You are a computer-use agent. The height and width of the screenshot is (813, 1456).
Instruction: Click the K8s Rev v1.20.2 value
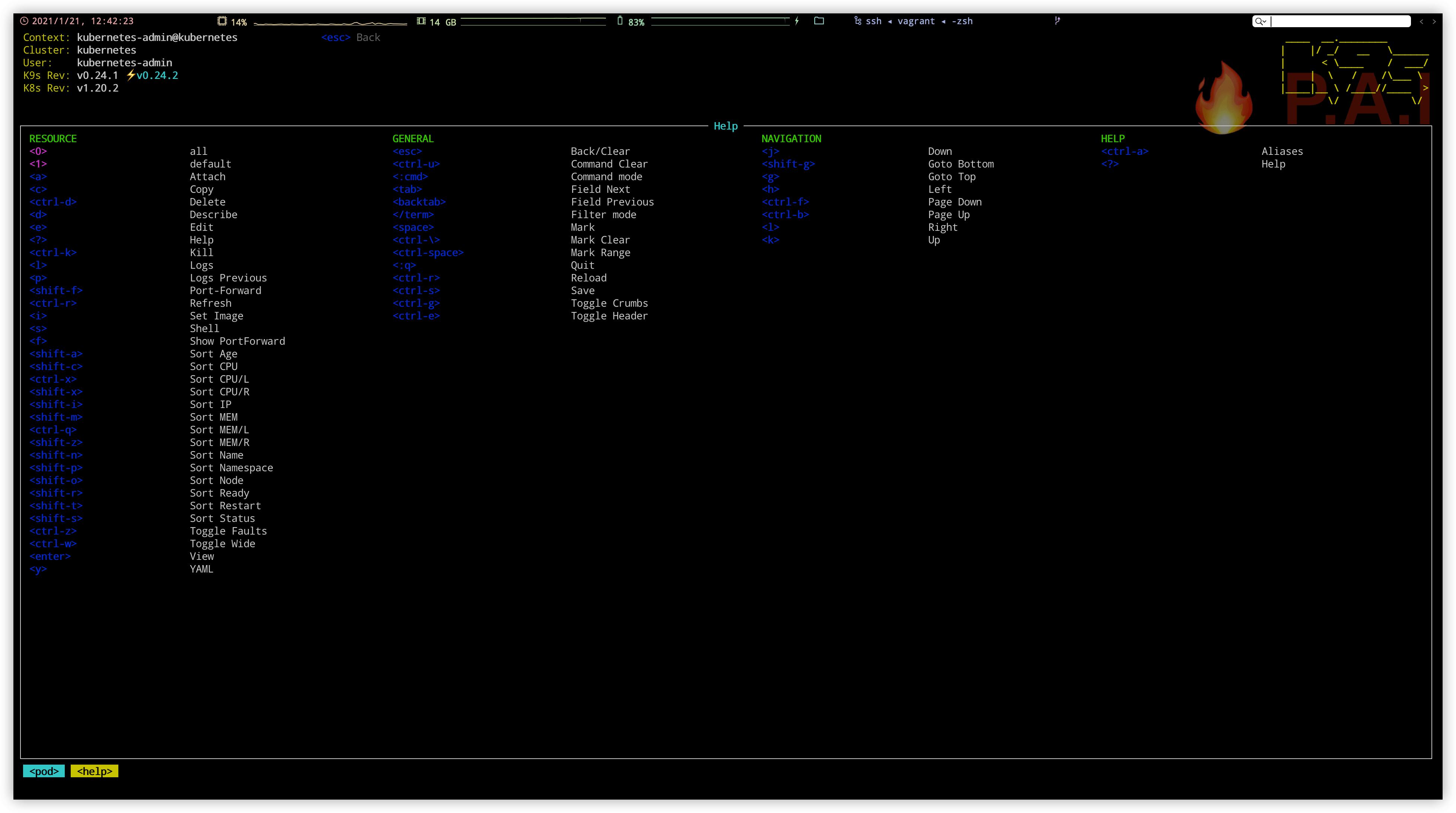[x=98, y=88]
